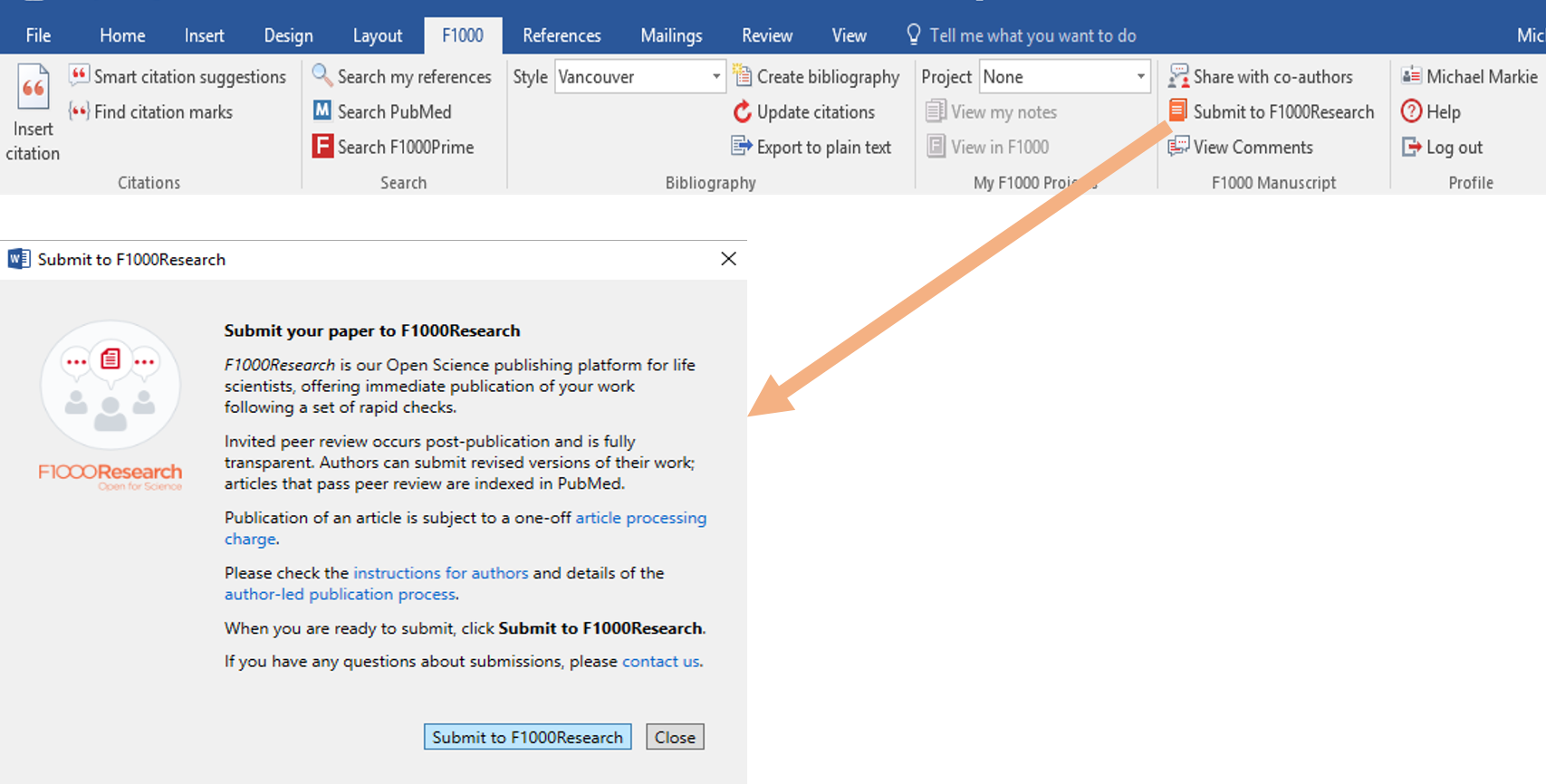This screenshot has height=784, width=1546.
Task: Select the Smart citation suggestions icon
Action: [79, 75]
